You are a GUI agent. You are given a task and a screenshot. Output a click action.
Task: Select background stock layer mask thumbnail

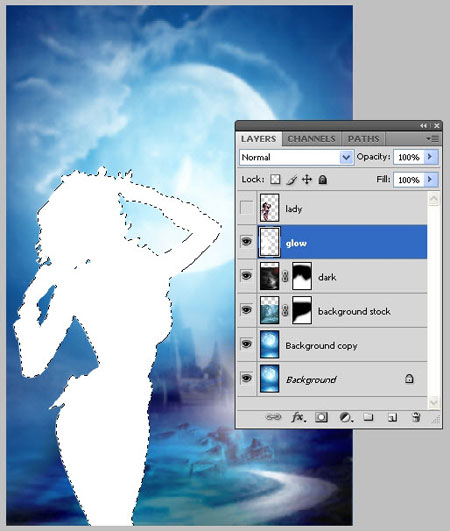click(302, 310)
